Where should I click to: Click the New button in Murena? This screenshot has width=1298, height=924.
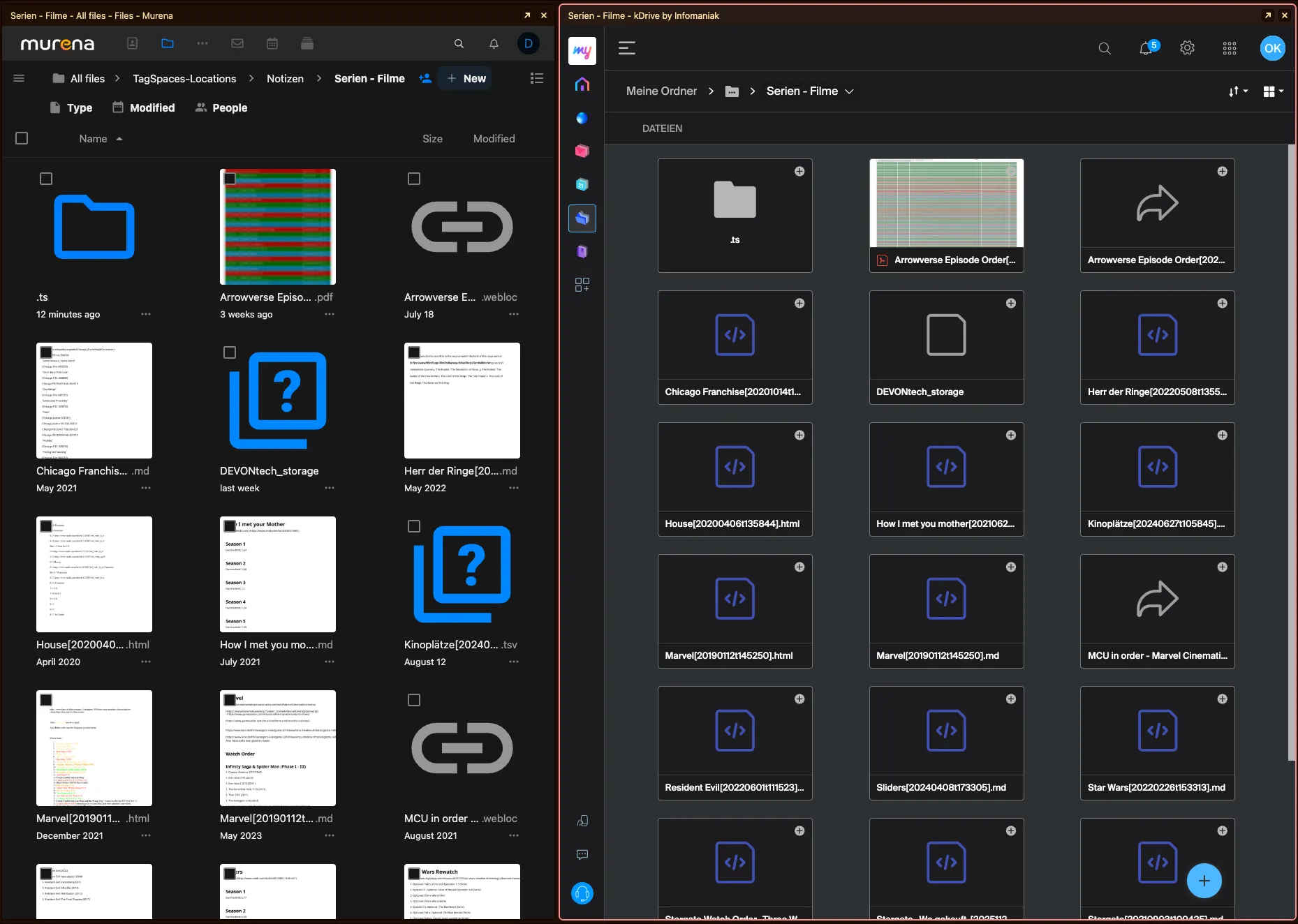pyautogui.click(x=464, y=78)
